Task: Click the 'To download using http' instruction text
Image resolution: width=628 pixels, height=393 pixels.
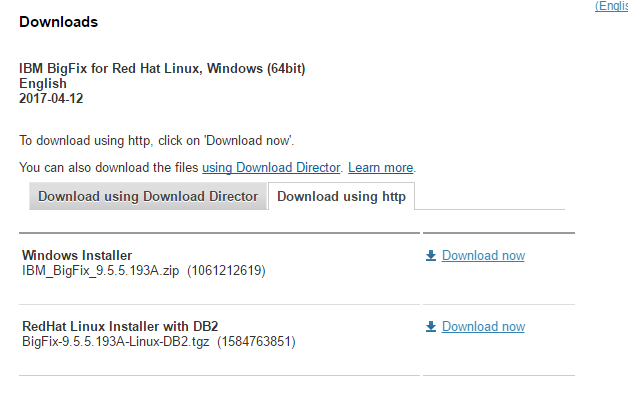Action: 157,141
